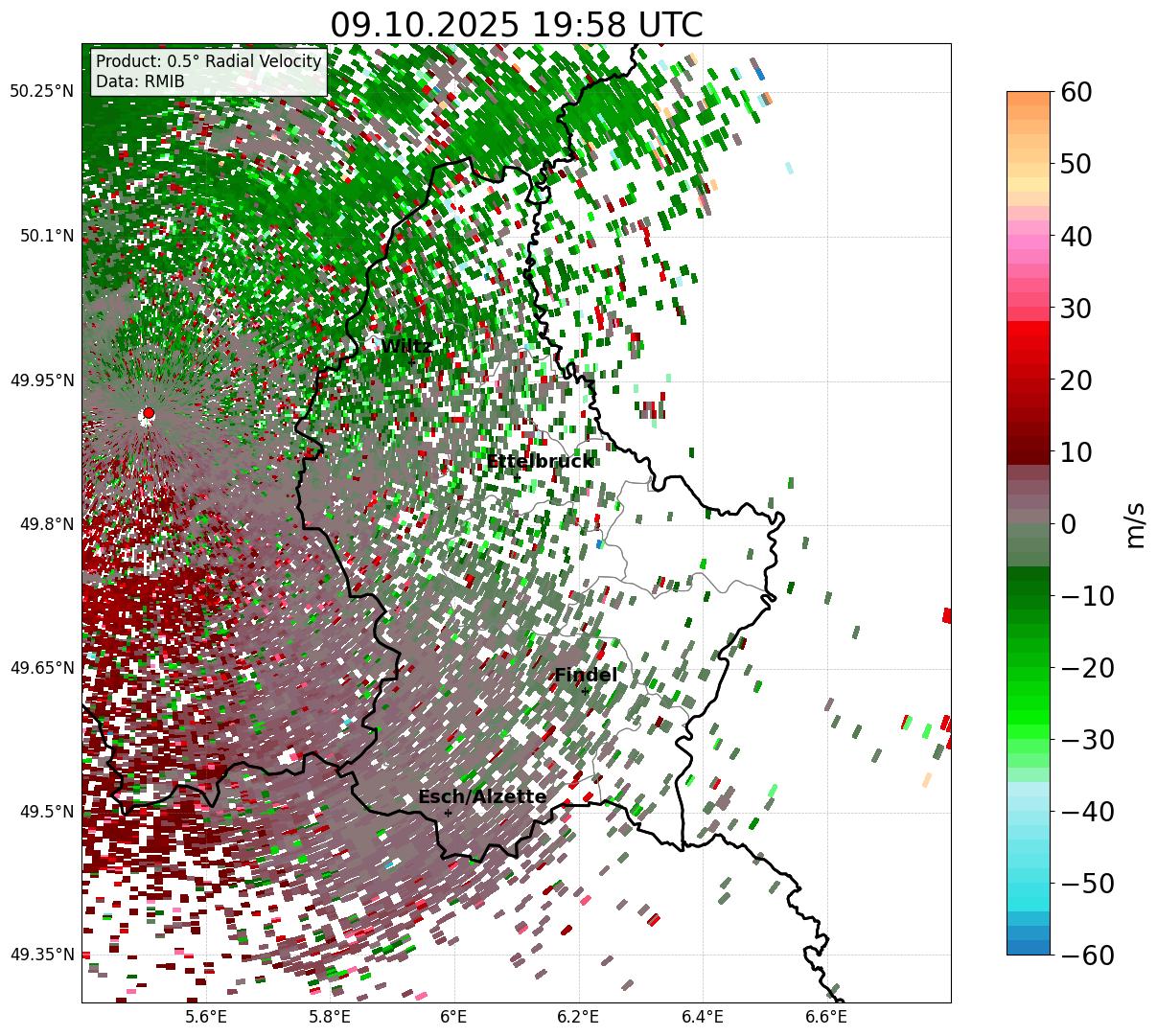
Task: Click the bright green colorbar band near −28
Action: coord(1029,718)
